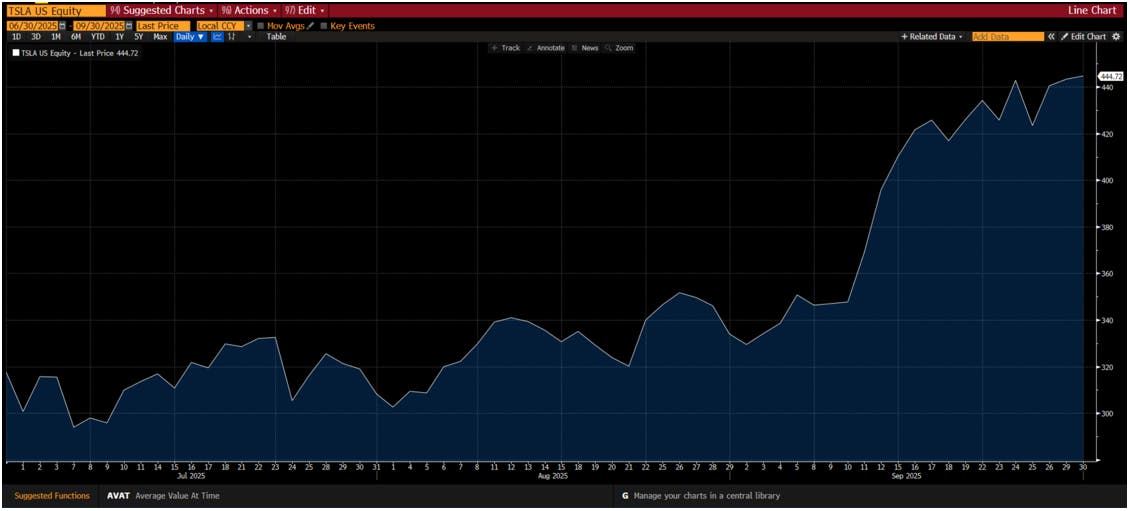Image resolution: width=1130 pixels, height=511 pixels.
Task: Click the chart settings gear icon
Action: 1116,36
